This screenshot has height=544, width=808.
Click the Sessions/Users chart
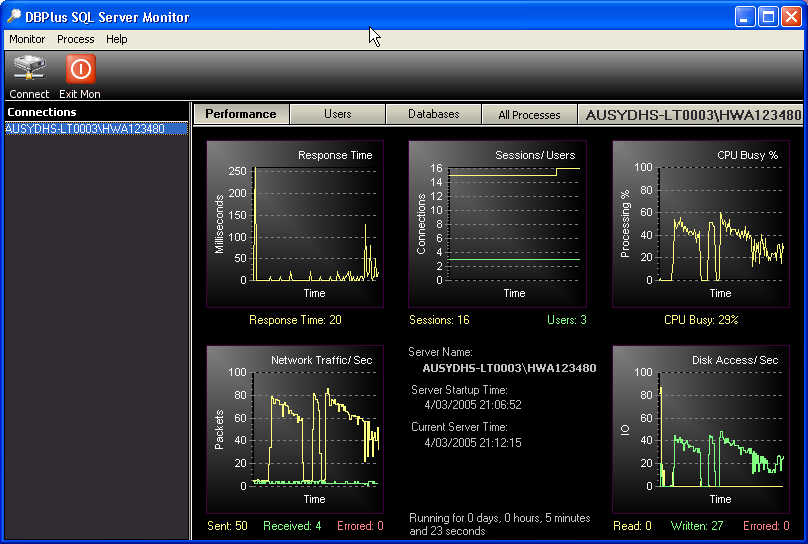[x=497, y=224]
